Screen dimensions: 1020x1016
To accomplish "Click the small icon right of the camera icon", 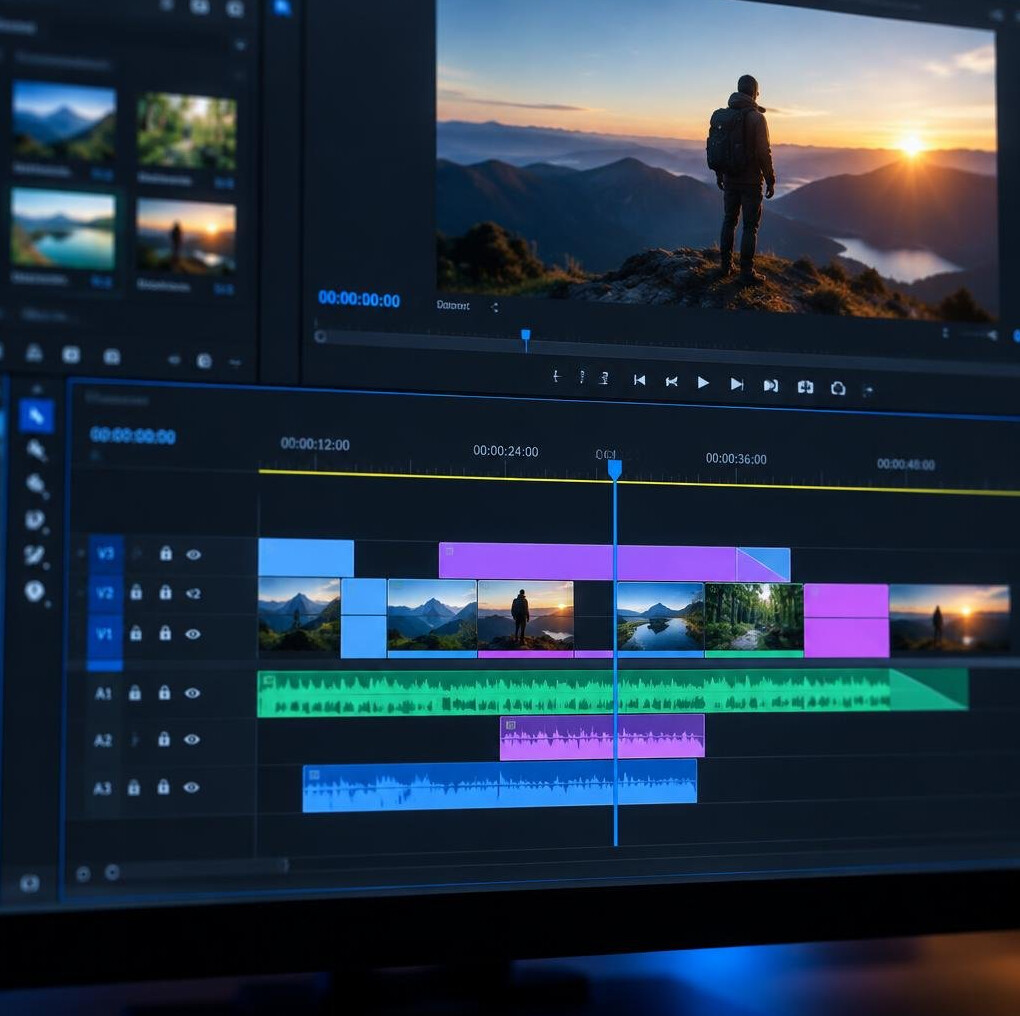I will pos(868,390).
